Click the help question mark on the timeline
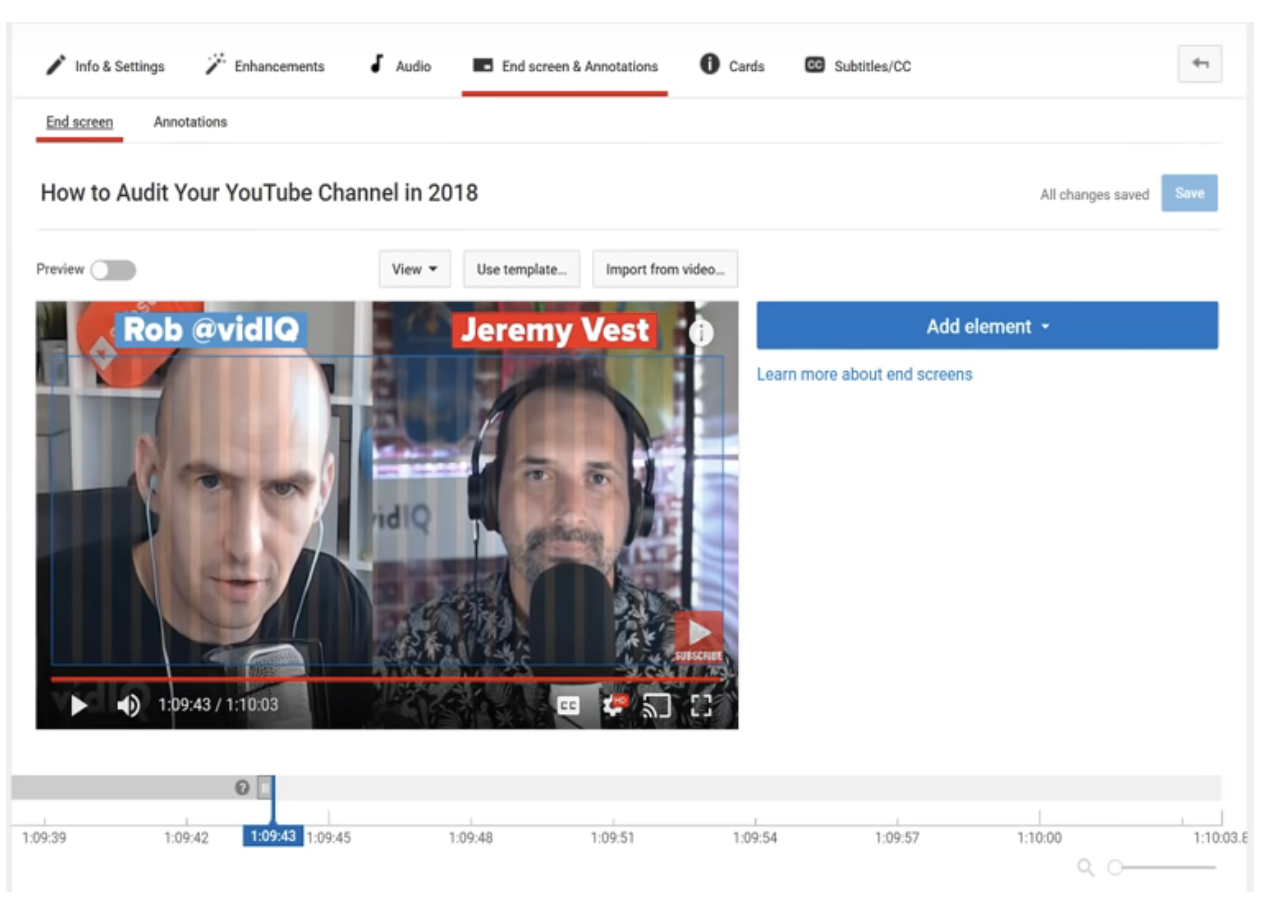This screenshot has width=1274, height=908. pos(242,788)
